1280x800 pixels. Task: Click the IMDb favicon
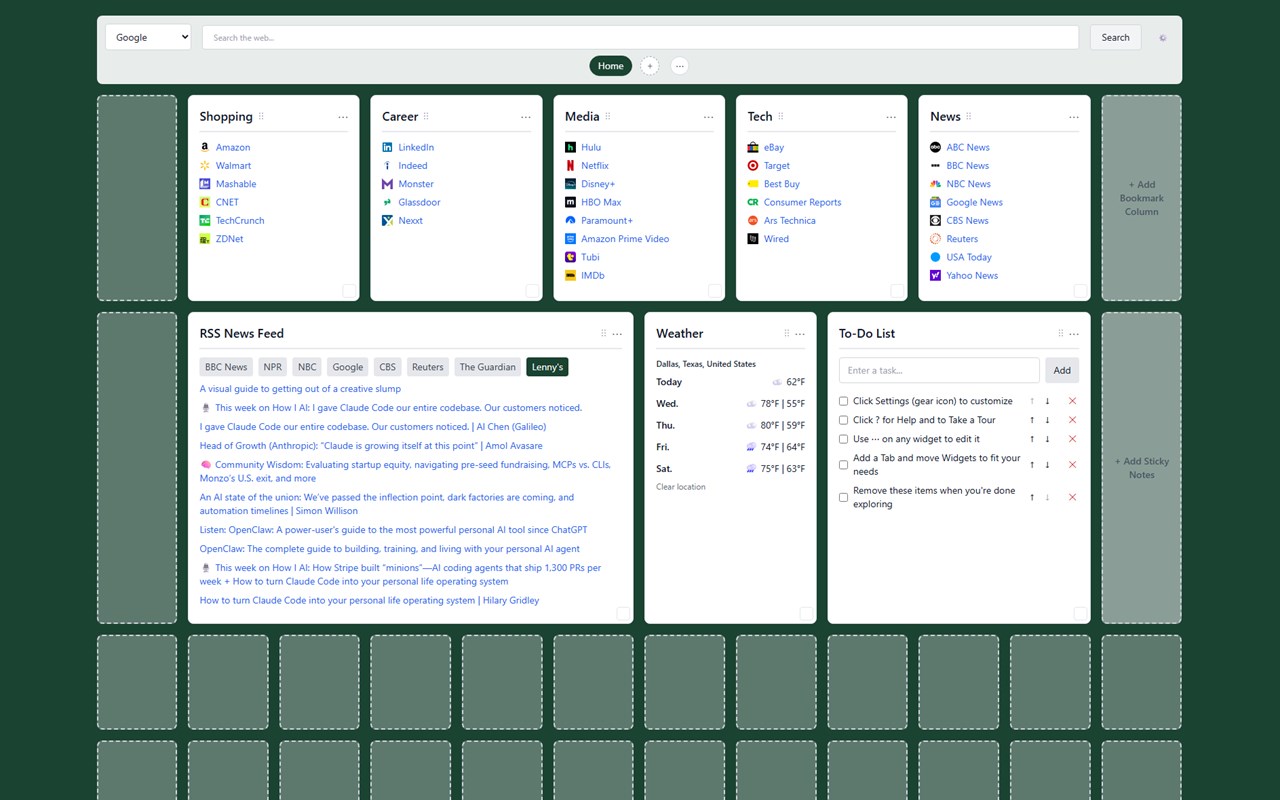(570, 276)
